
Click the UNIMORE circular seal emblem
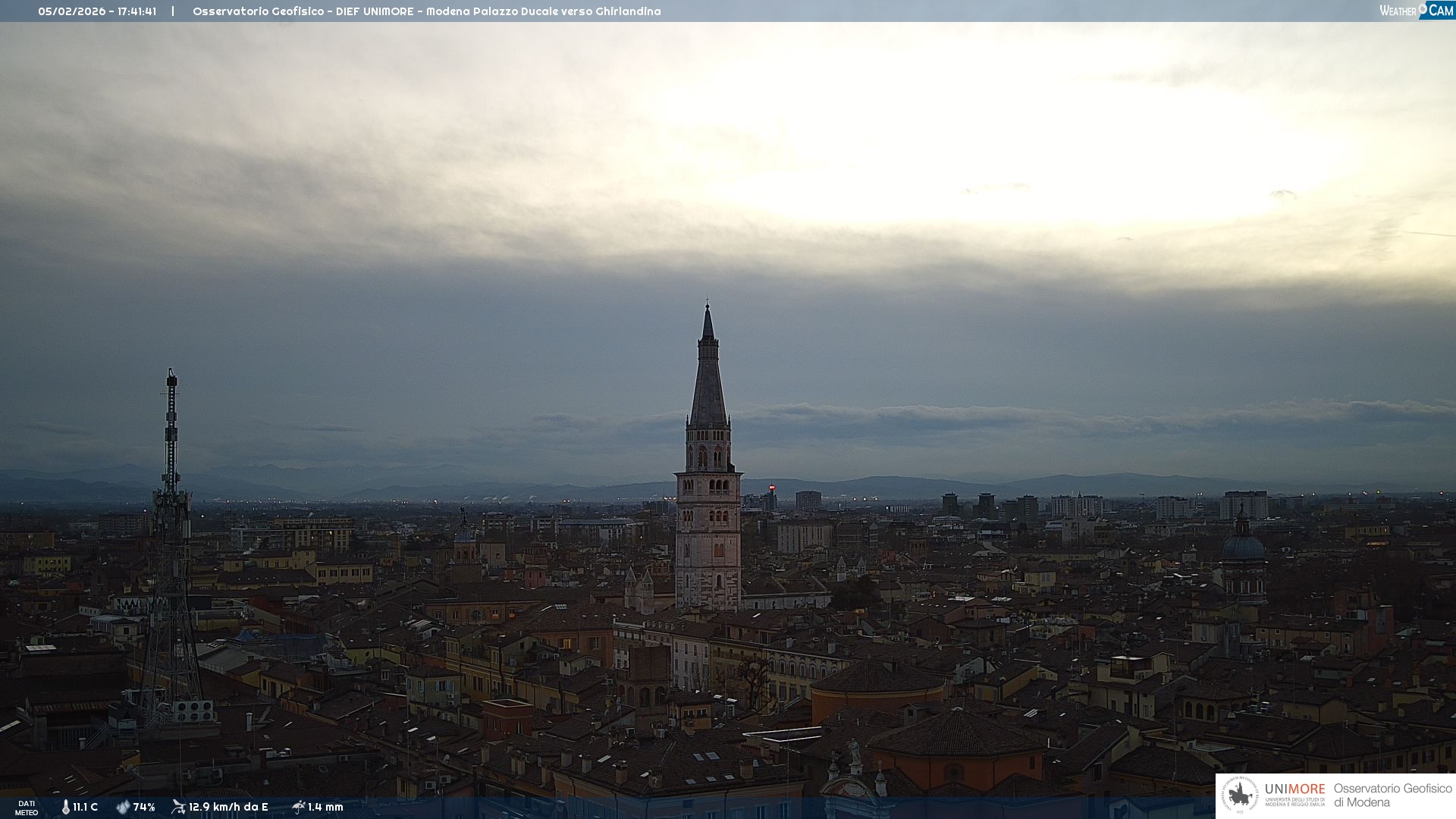[x=1240, y=795]
